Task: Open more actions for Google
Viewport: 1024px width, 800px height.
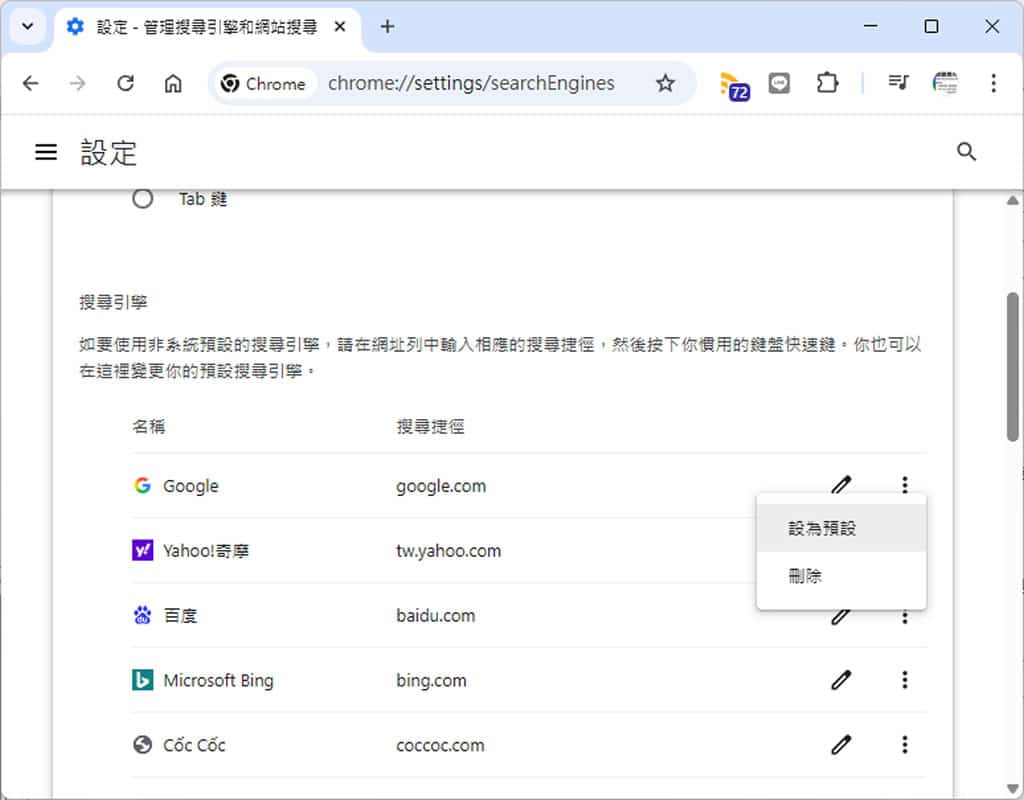Action: pyautogui.click(x=904, y=485)
